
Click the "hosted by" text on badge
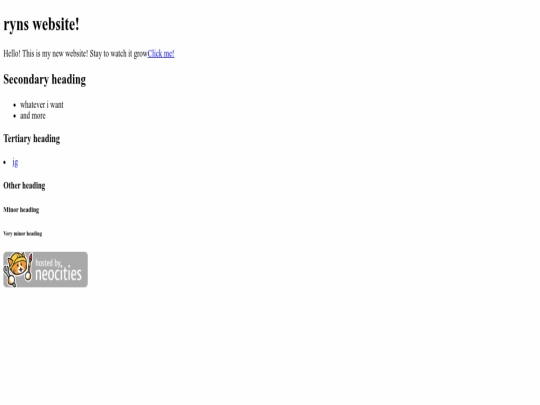pyautogui.click(x=48, y=263)
